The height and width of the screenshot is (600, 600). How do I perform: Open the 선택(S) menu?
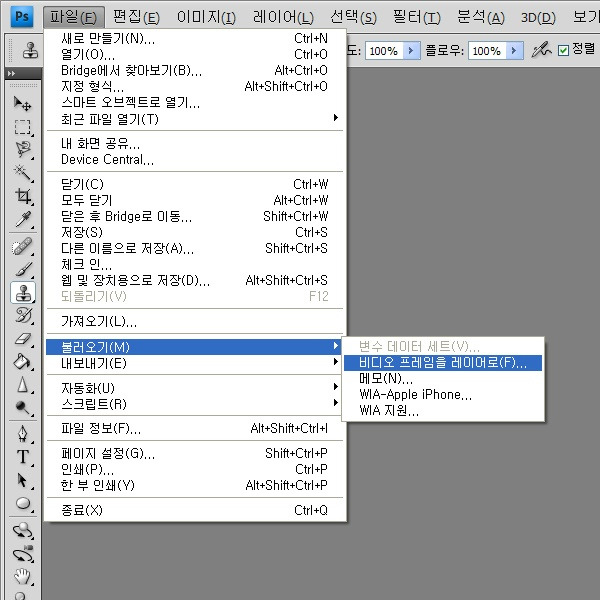(x=353, y=17)
